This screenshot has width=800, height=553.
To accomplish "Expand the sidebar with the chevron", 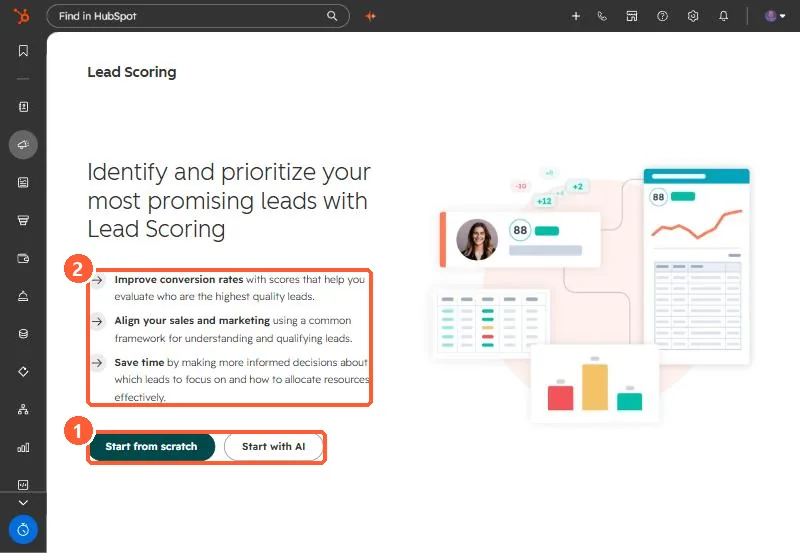I will [23, 502].
